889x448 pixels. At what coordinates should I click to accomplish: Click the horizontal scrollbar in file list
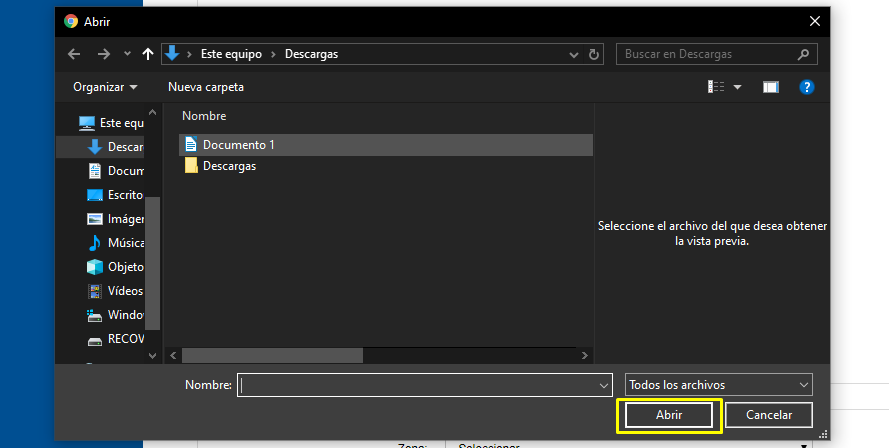(x=272, y=355)
